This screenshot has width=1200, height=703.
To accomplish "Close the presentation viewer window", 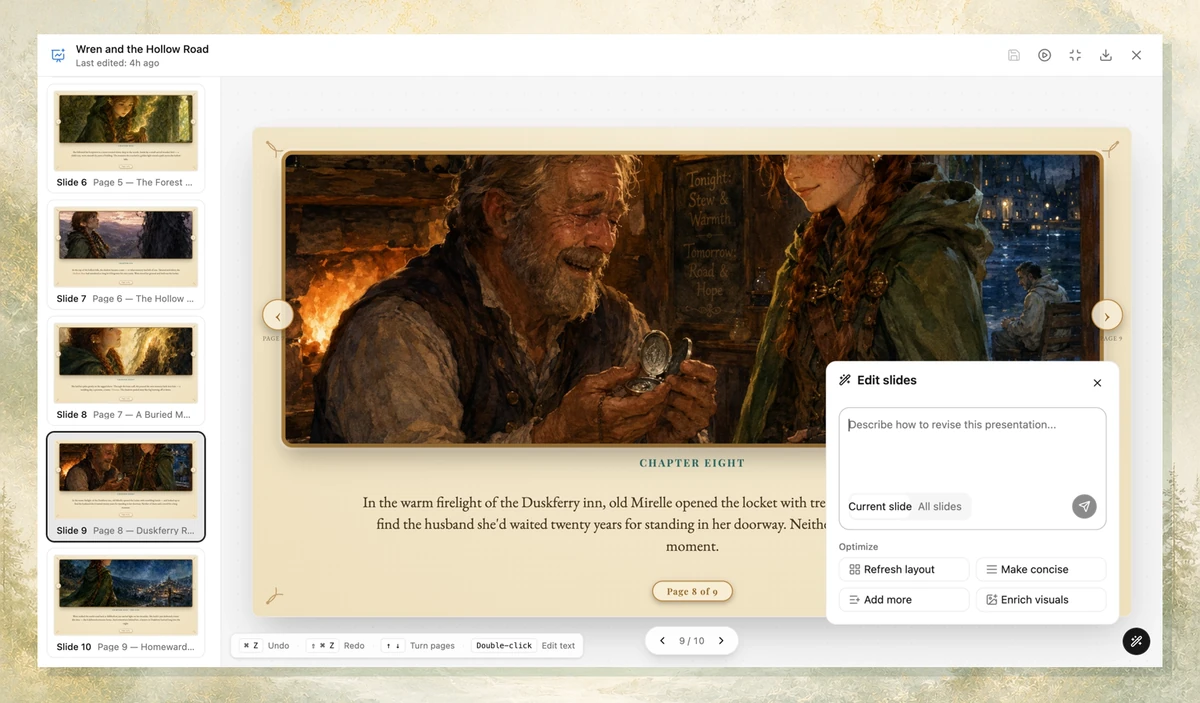I will [1136, 55].
